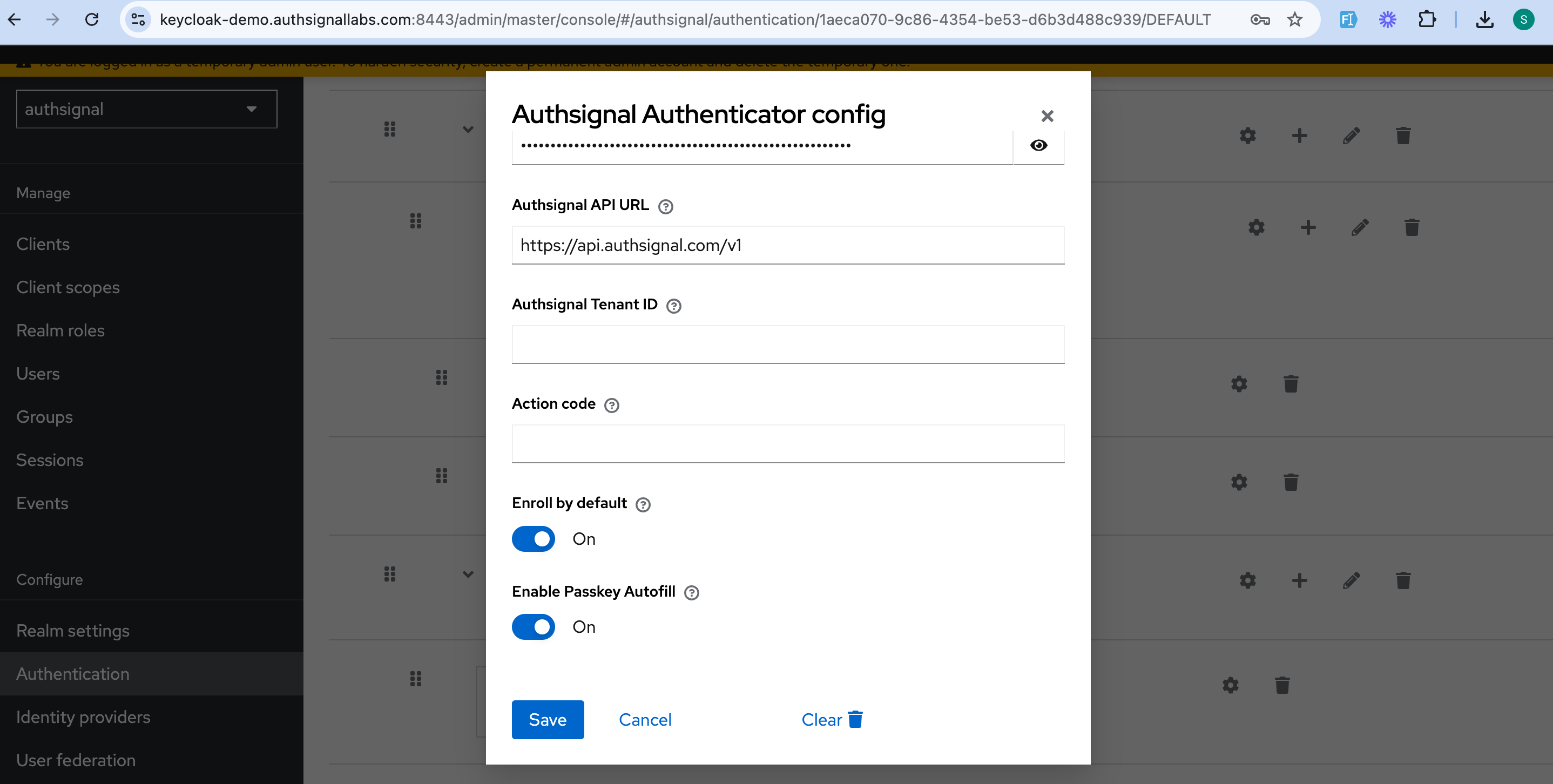Toggle the Enable Passkey Autofill switch
The image size is (1553, 784).
click(533, 627)
